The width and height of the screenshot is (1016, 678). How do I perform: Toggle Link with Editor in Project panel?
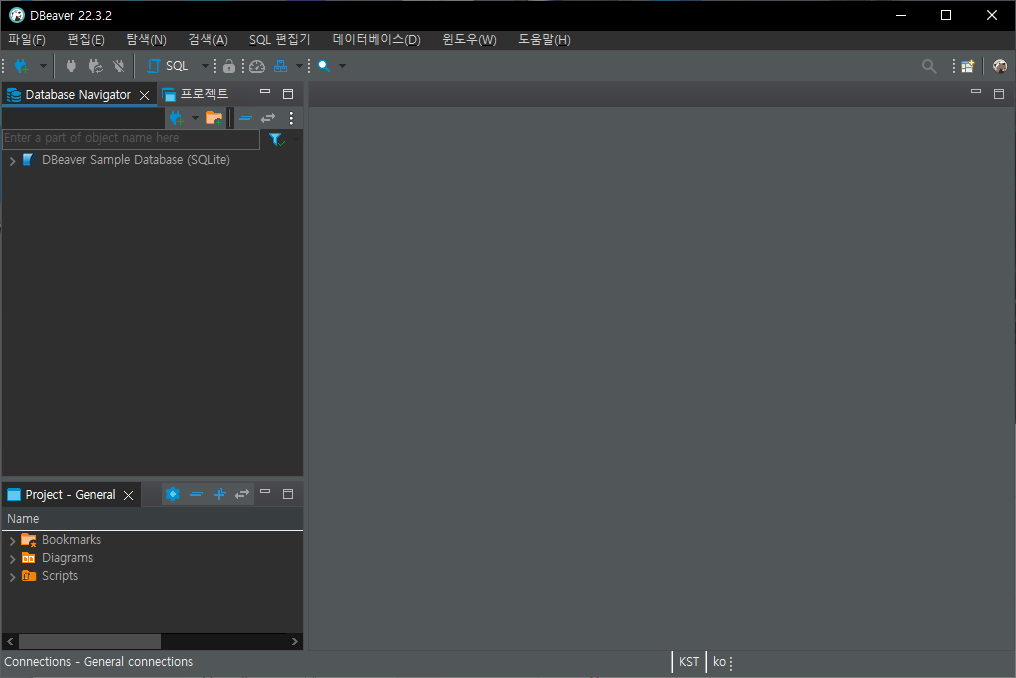click(242, 494)
